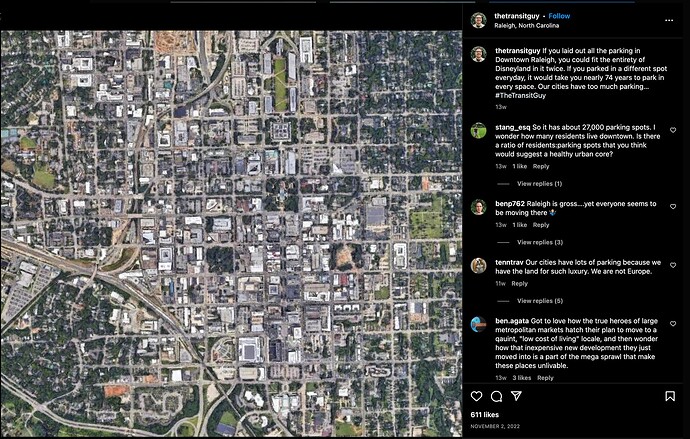Click 13w timestamp under the caption
Screen dimensions: 690x439
tap(501, 107)
